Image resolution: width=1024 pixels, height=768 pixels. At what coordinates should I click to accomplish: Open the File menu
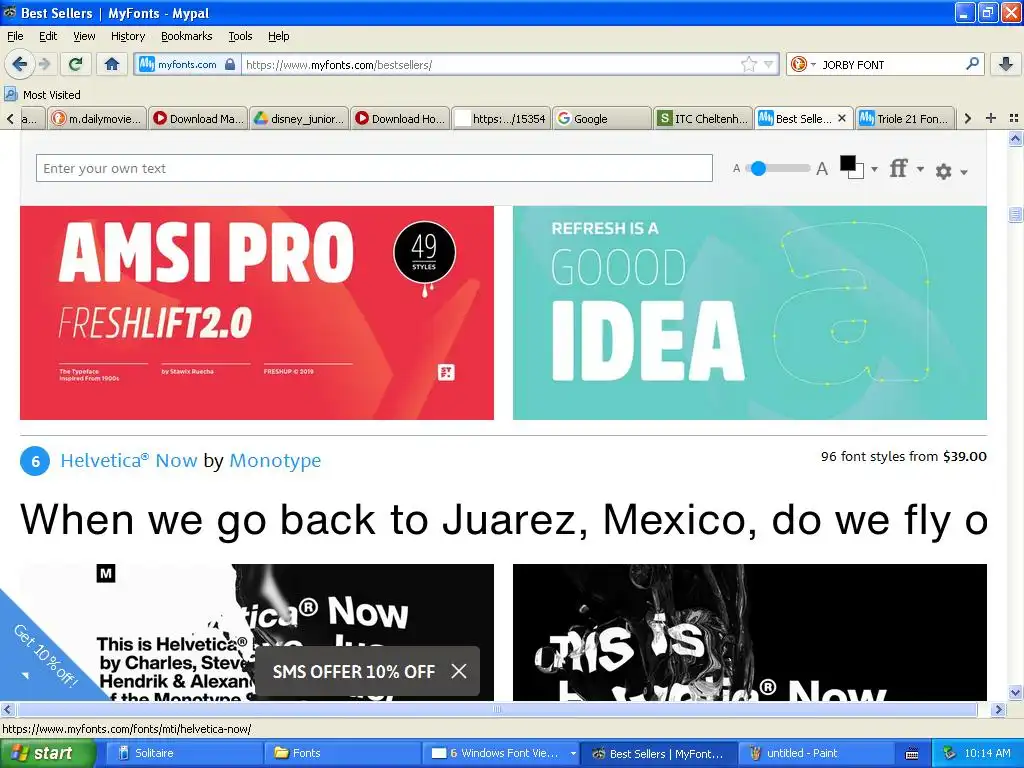coord(15,36)
